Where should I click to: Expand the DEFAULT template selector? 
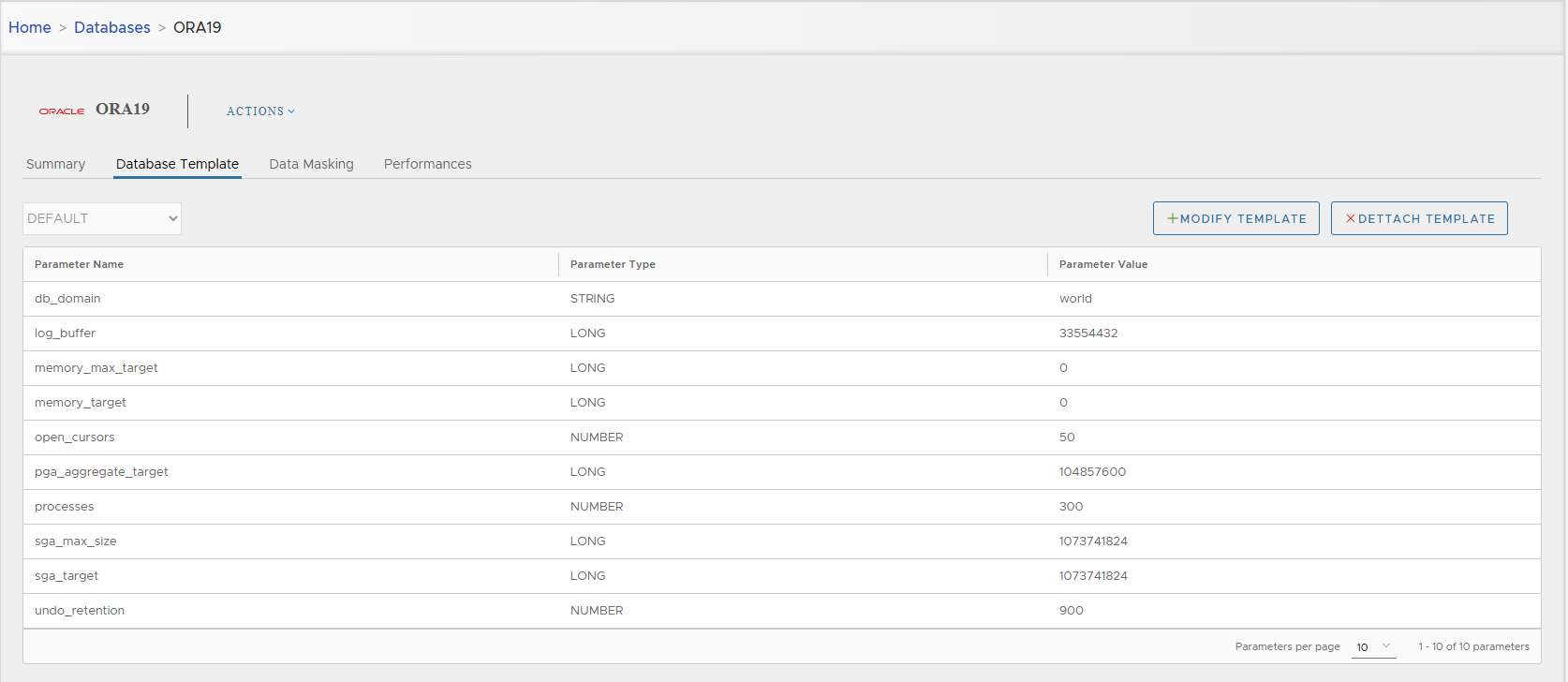tap(102, 218)
